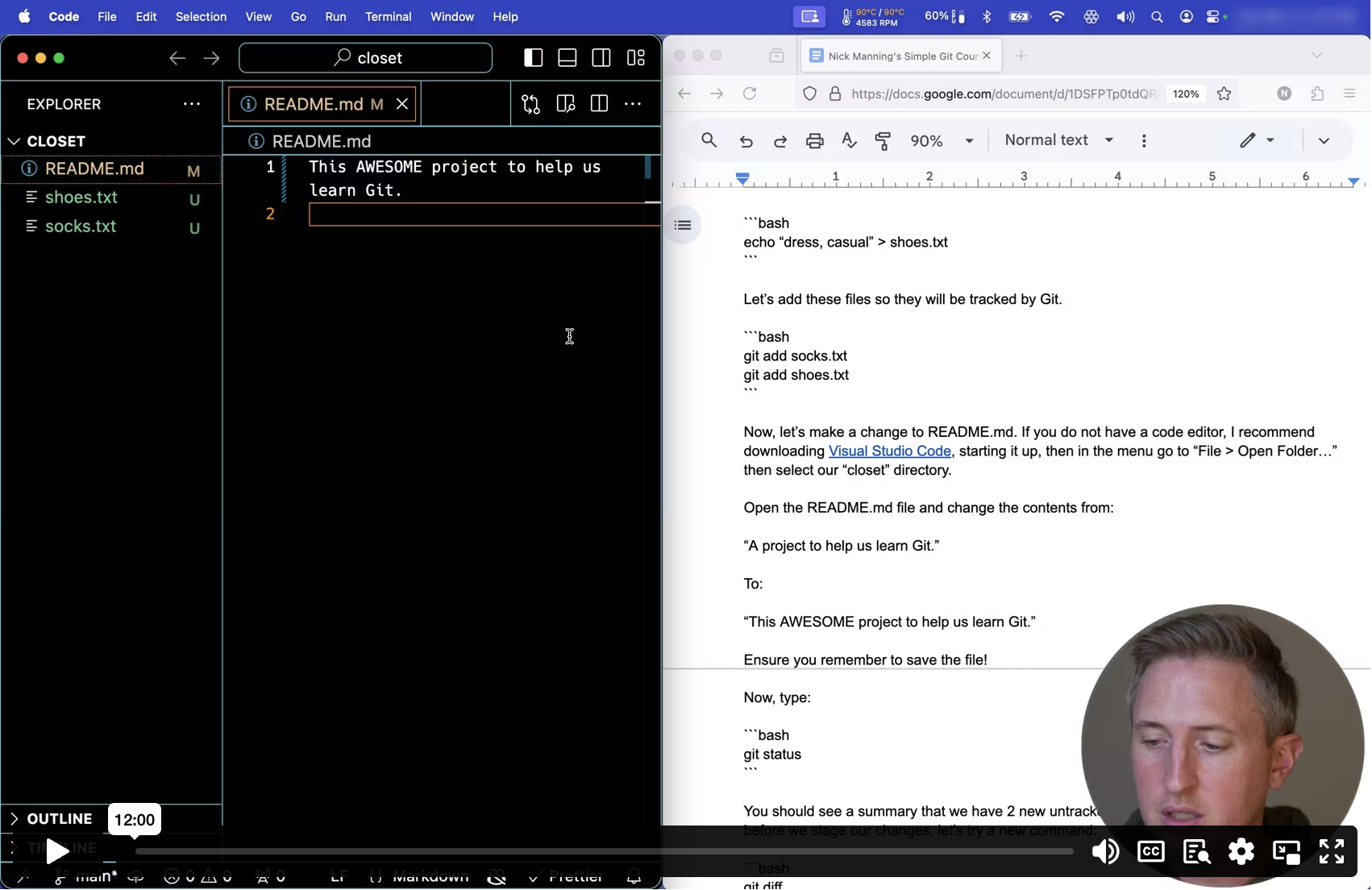Open the Code application menu
1372x890 pixels.
[x=64, y=16]
